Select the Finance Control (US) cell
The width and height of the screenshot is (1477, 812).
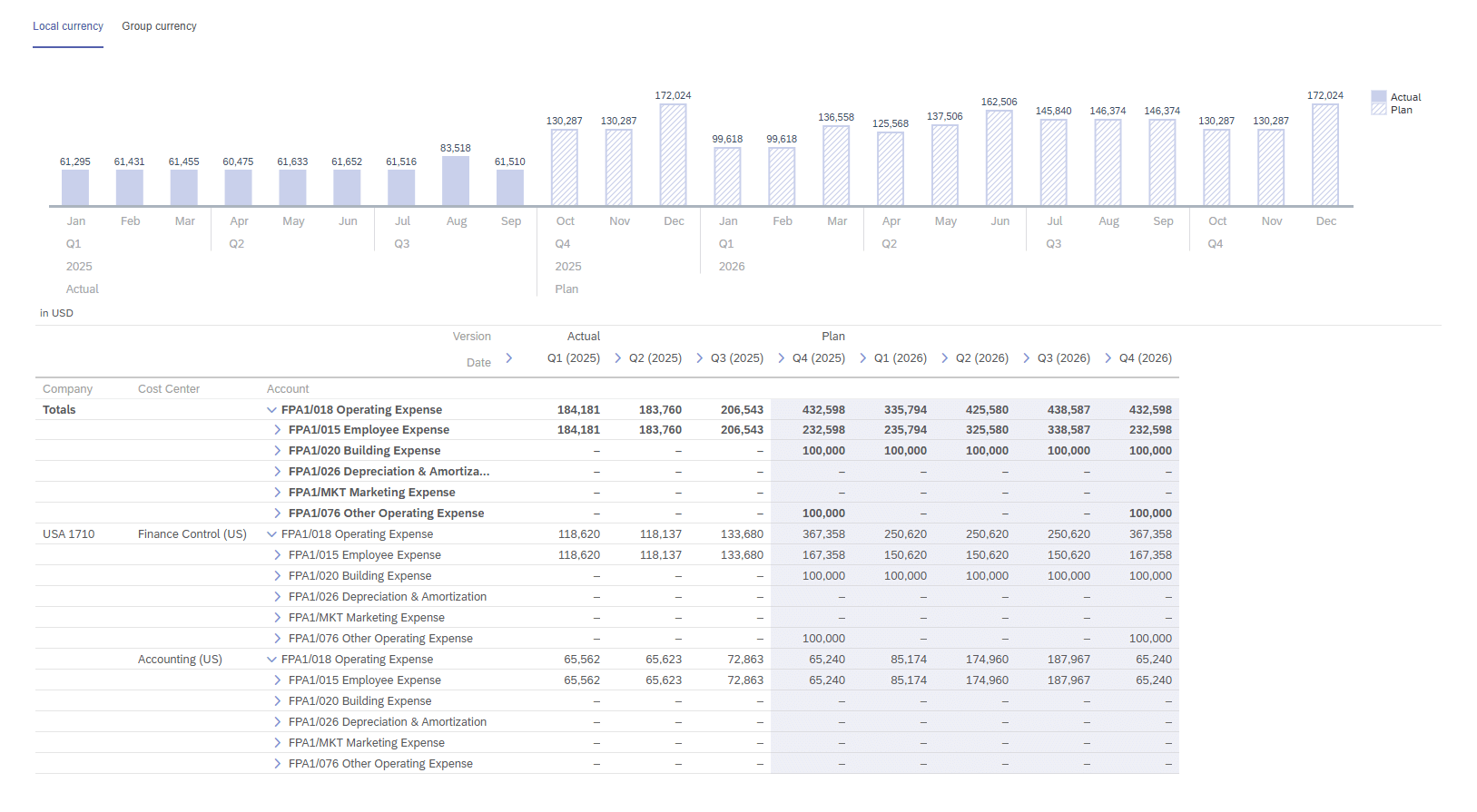pyautogui.click(x=192, y=534)
